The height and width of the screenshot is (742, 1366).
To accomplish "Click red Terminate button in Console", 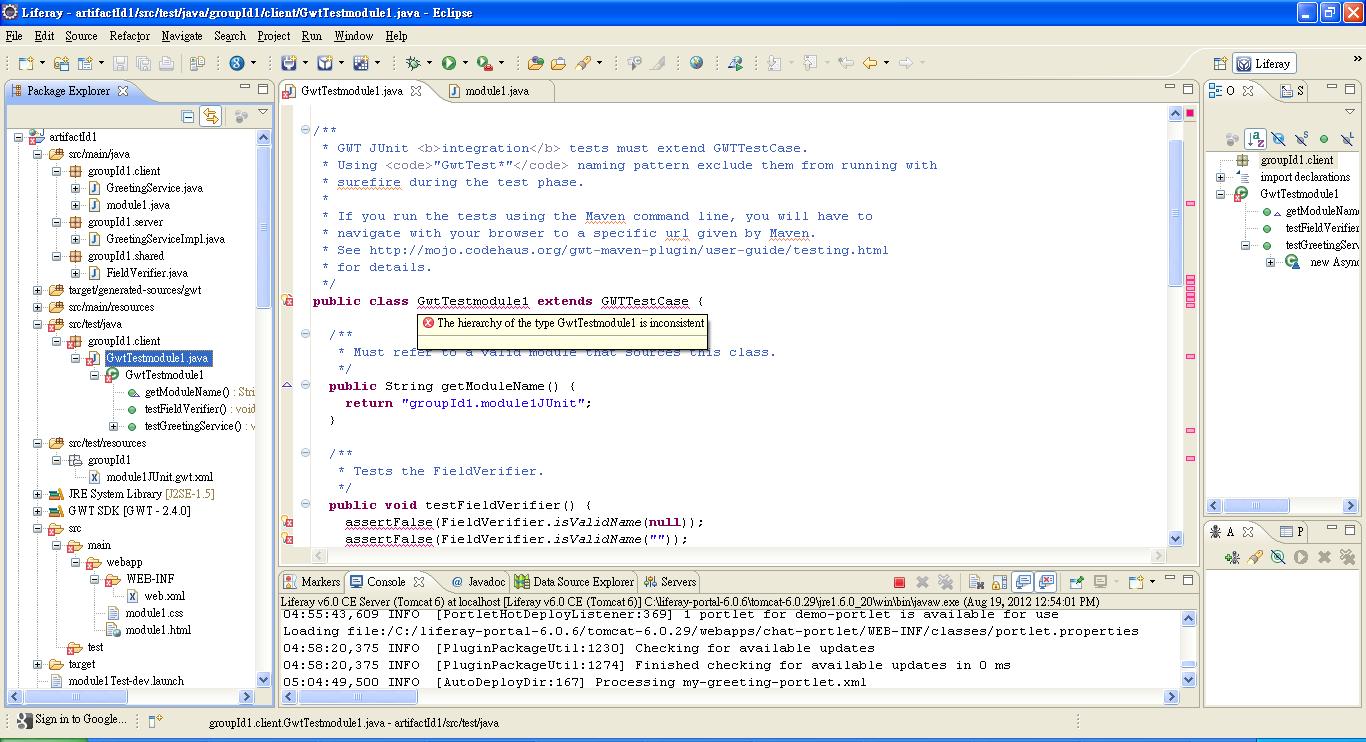I will point(899,581).
